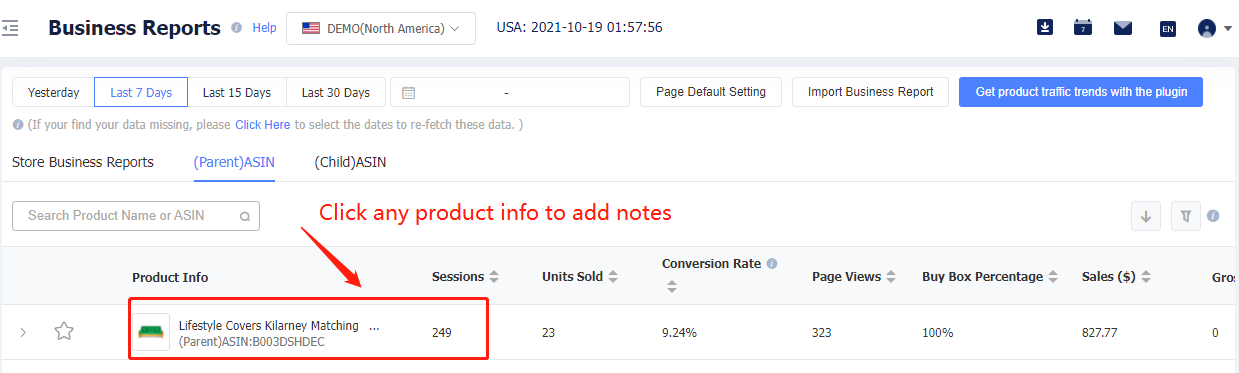Click Import Business Report button
The height and width of the screenshot is (373, 1239).
coord(870,92)
